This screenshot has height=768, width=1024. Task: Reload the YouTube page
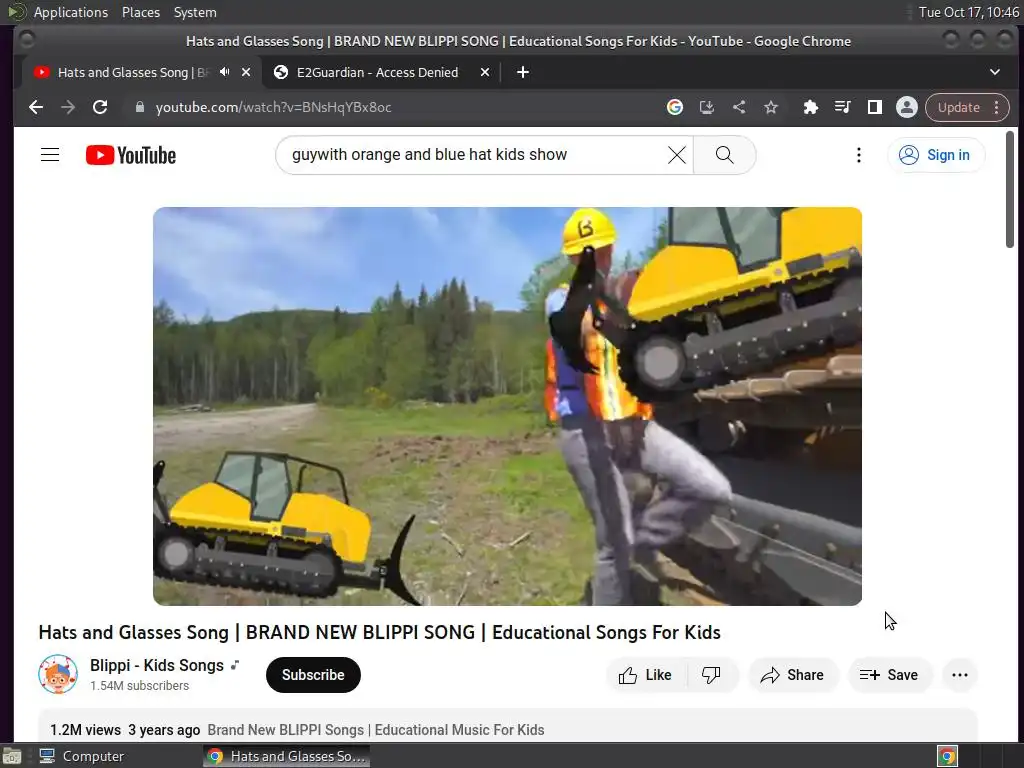[100, 107]
